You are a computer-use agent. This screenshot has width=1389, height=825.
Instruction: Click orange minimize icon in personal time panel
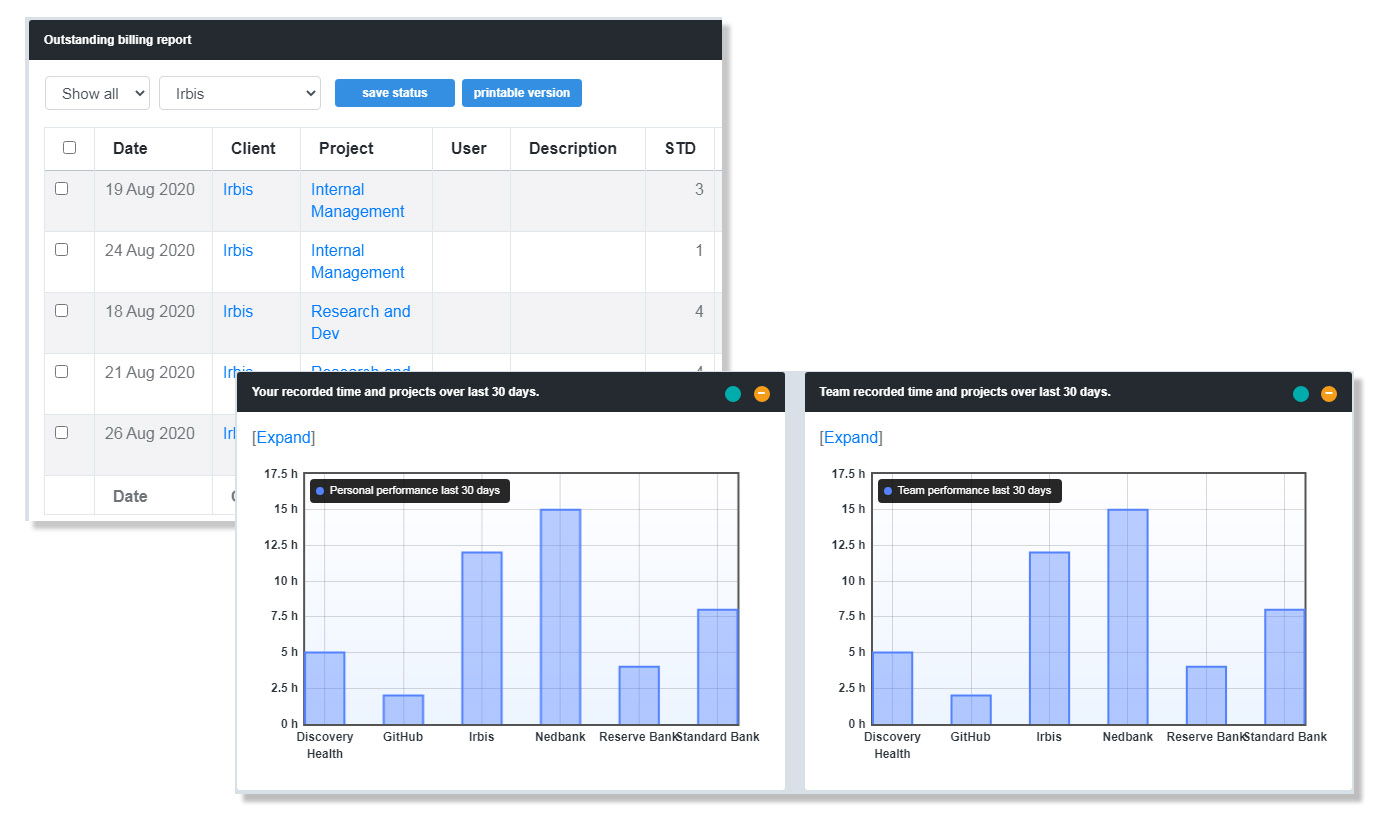(762, 394)
